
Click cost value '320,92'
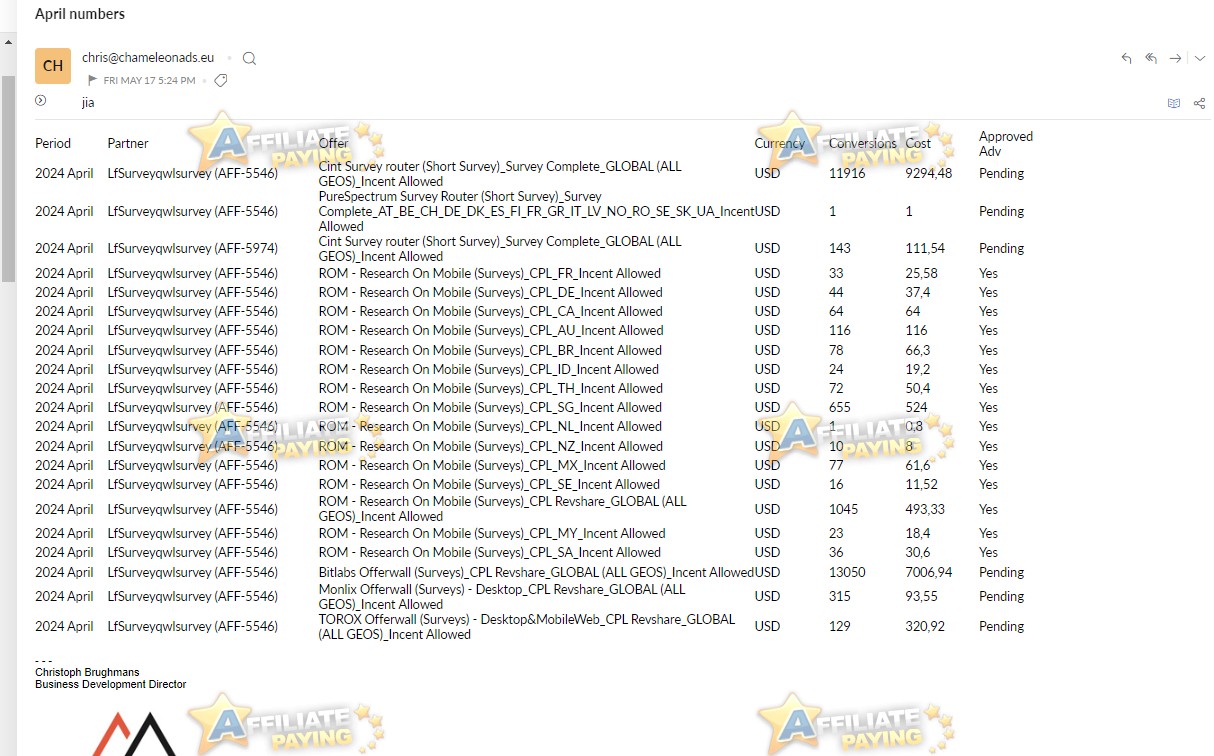[x=925, y=626]
